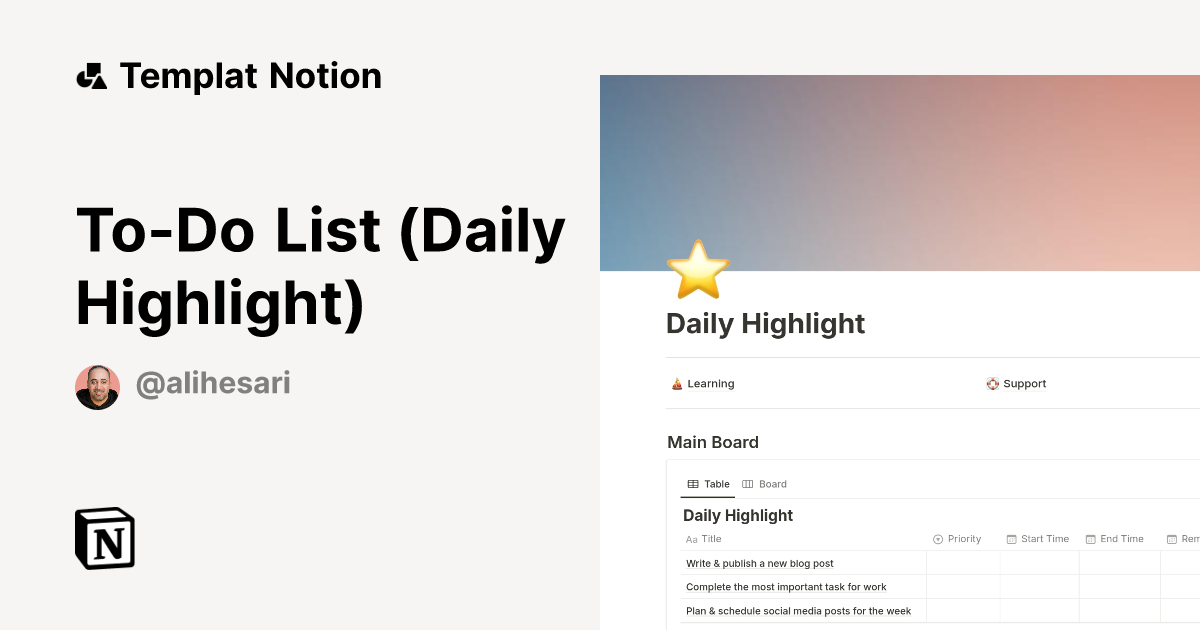Screen dimensions: 1200x630
Task: Select the Notion logo at bottom left
Action: [104, 538]
